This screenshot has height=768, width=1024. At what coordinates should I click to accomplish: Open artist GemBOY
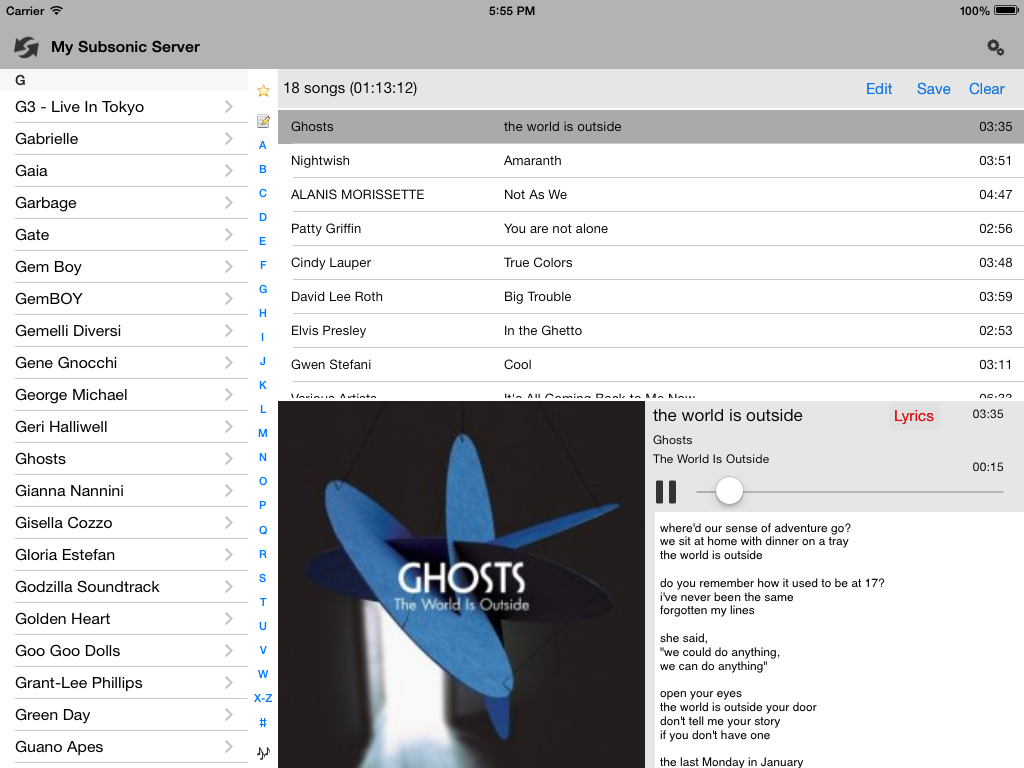[124, 298]
